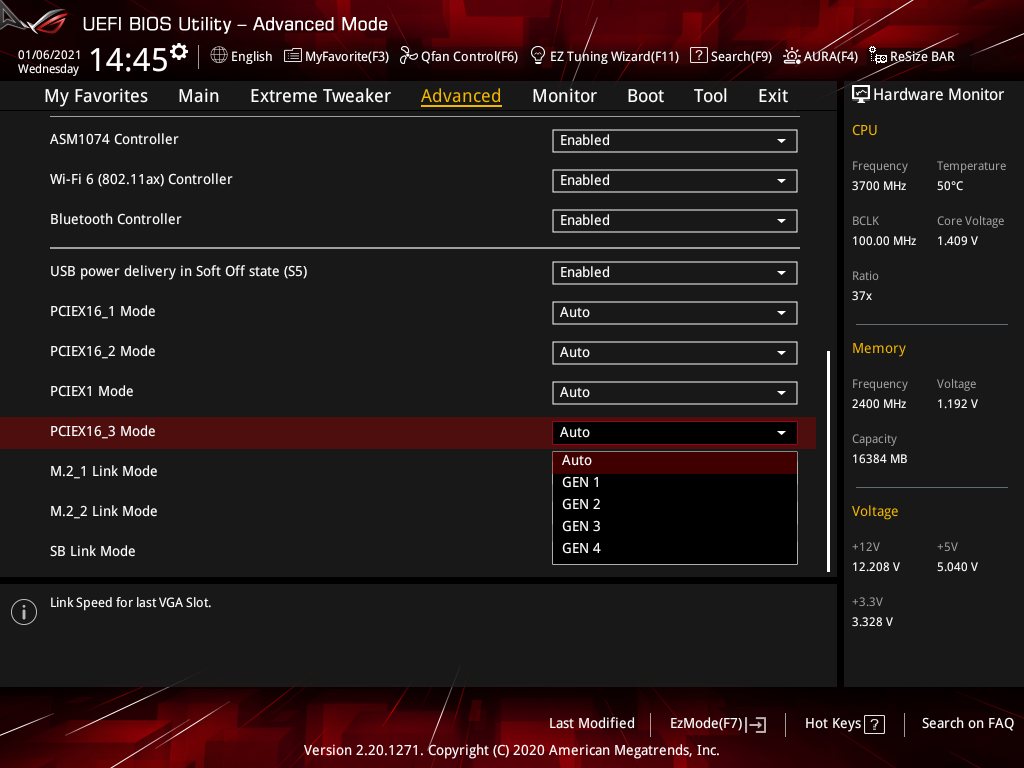Open Search(F9)
The image size is (1024, 768).
tap(731, 56)
